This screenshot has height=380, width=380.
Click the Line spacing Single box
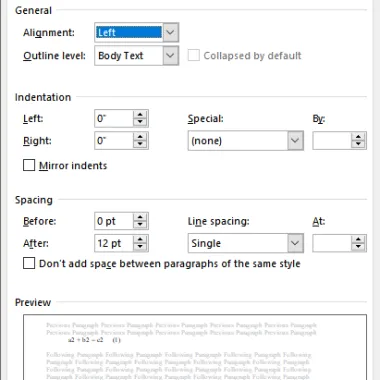pyautogui.click(x=238, y=243)
